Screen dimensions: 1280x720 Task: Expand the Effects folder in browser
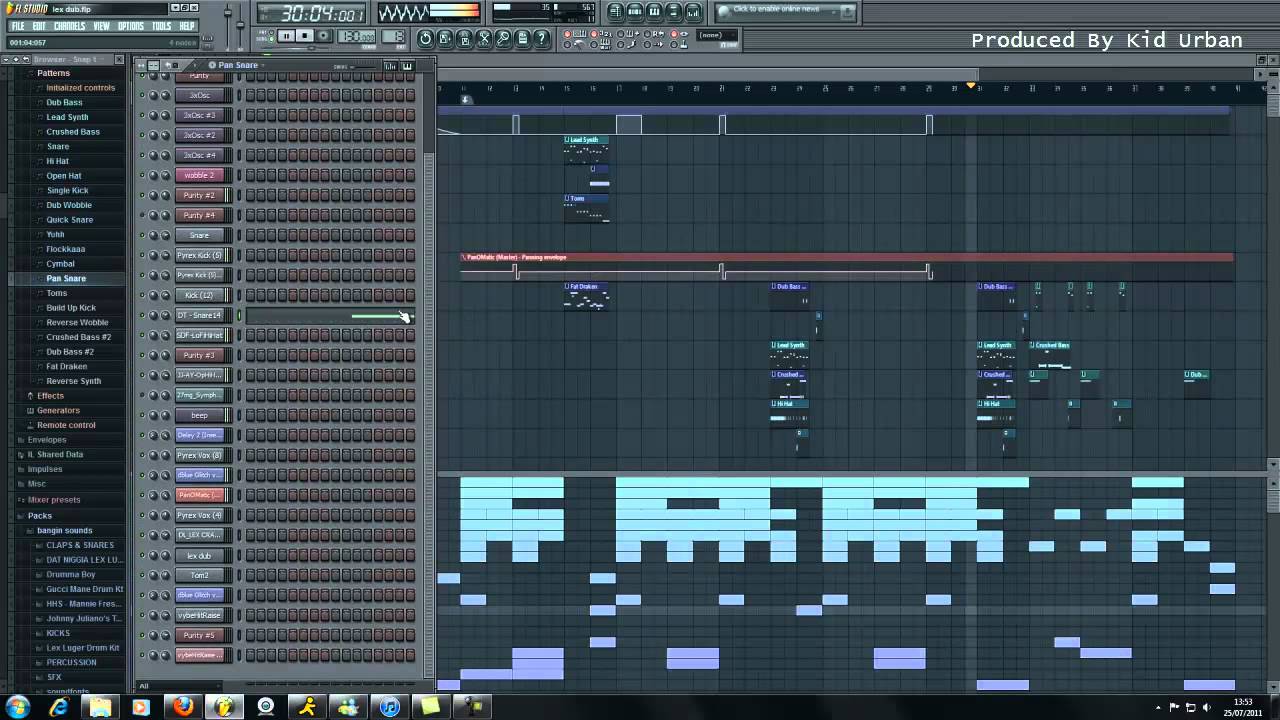pos(50,396)
